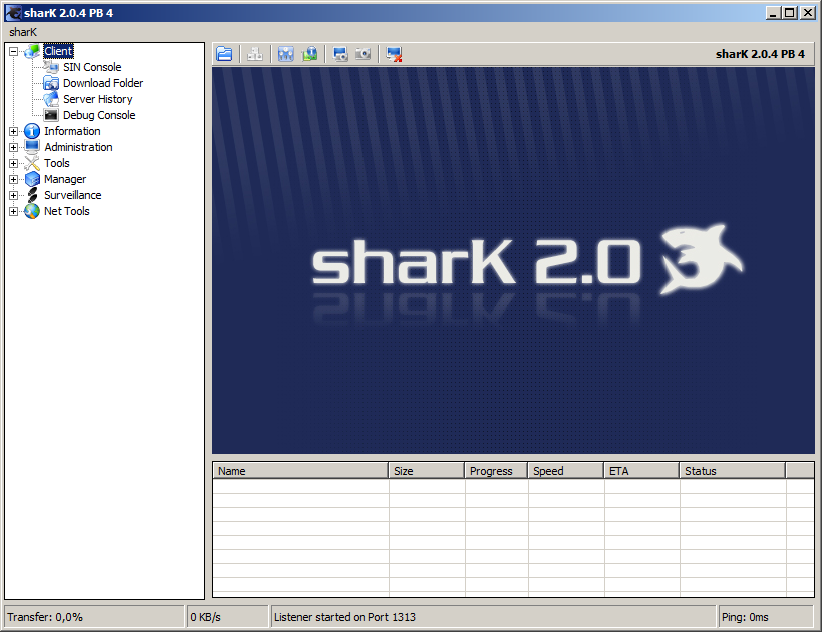Viewport: 822px width, 632px height.
Task: Click the blue three-figure users toolbar icon
Action: click(x=286, y=54)
